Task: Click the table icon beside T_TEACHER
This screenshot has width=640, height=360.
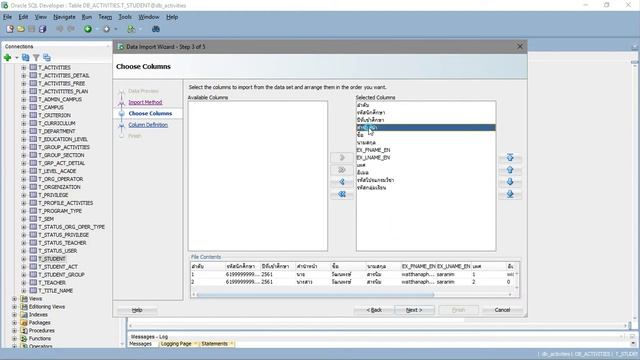Action: [x=33, y=282]
